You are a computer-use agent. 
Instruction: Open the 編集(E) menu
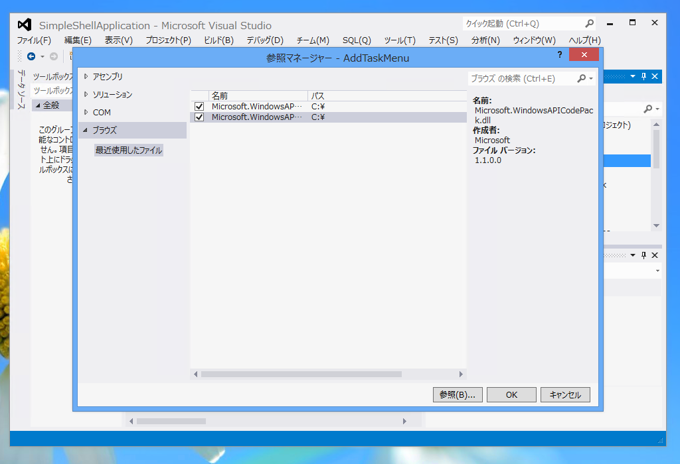(x=78, y=40)
